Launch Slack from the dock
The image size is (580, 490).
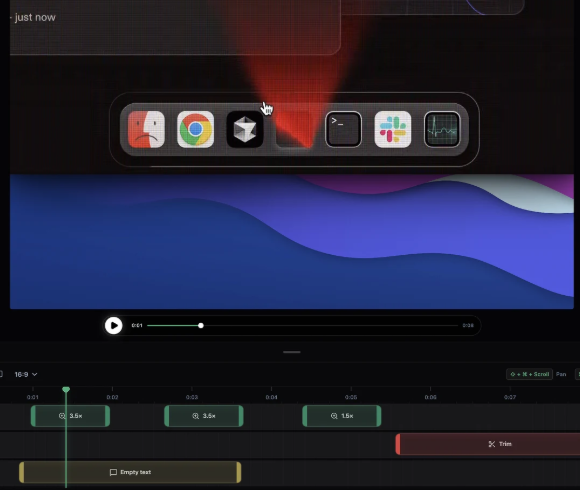(x=392, y=129)
